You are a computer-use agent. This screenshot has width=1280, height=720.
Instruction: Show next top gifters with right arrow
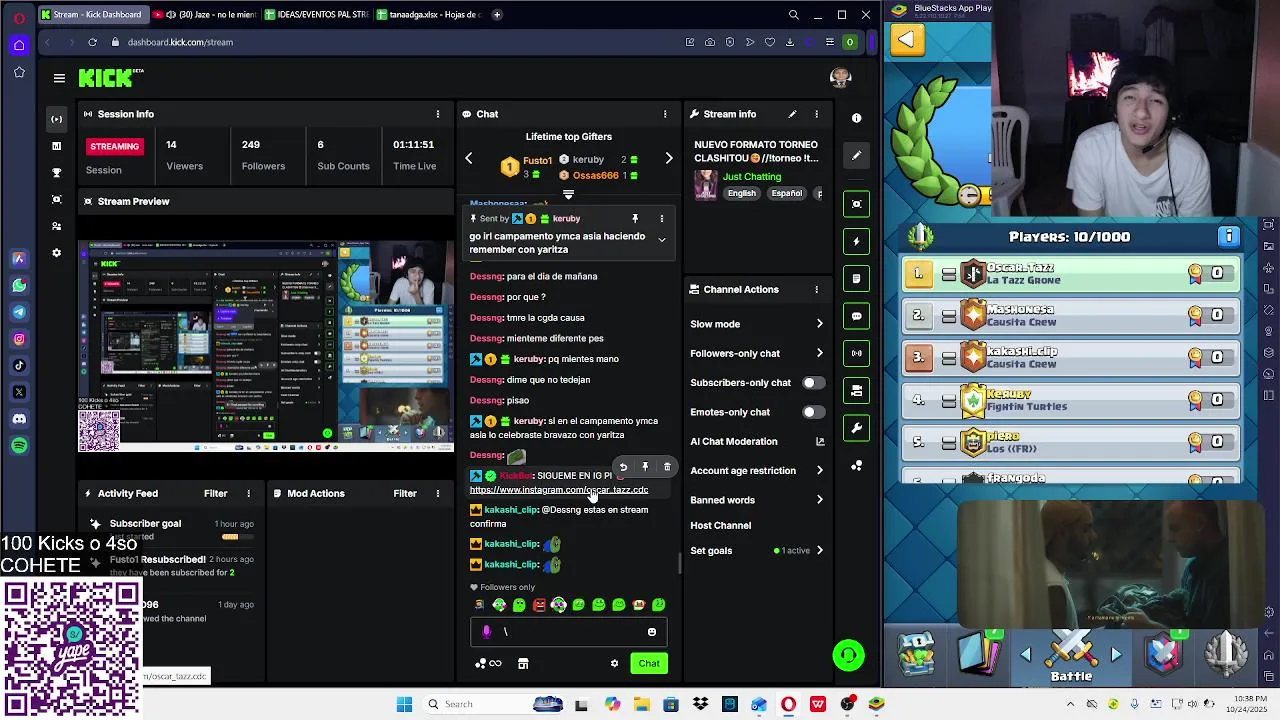pyautogui.click(x=669, y=159)
